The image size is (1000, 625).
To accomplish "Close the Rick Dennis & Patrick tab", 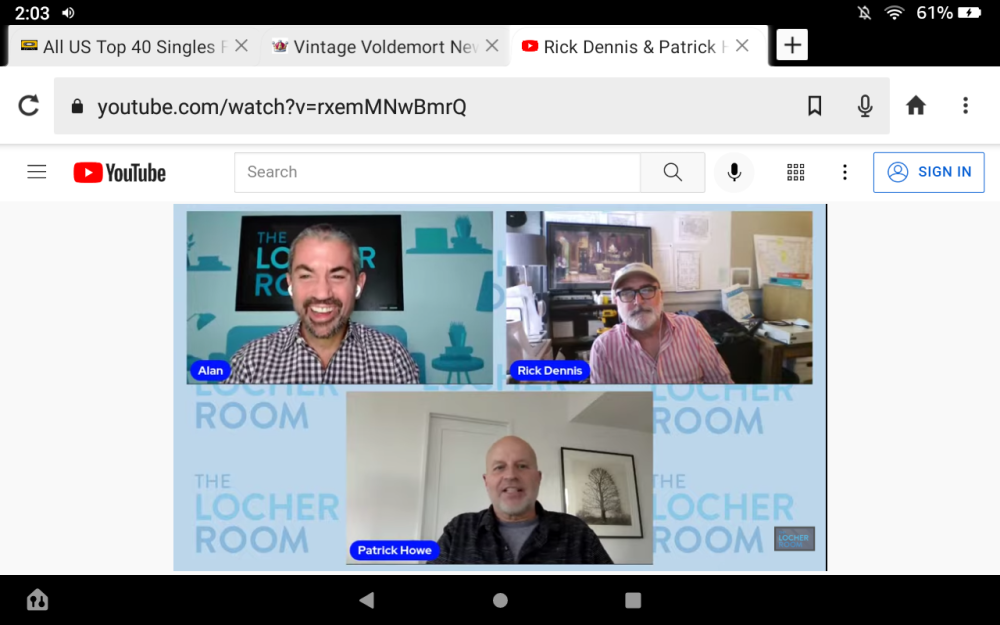I will click(x=742, y=46).
